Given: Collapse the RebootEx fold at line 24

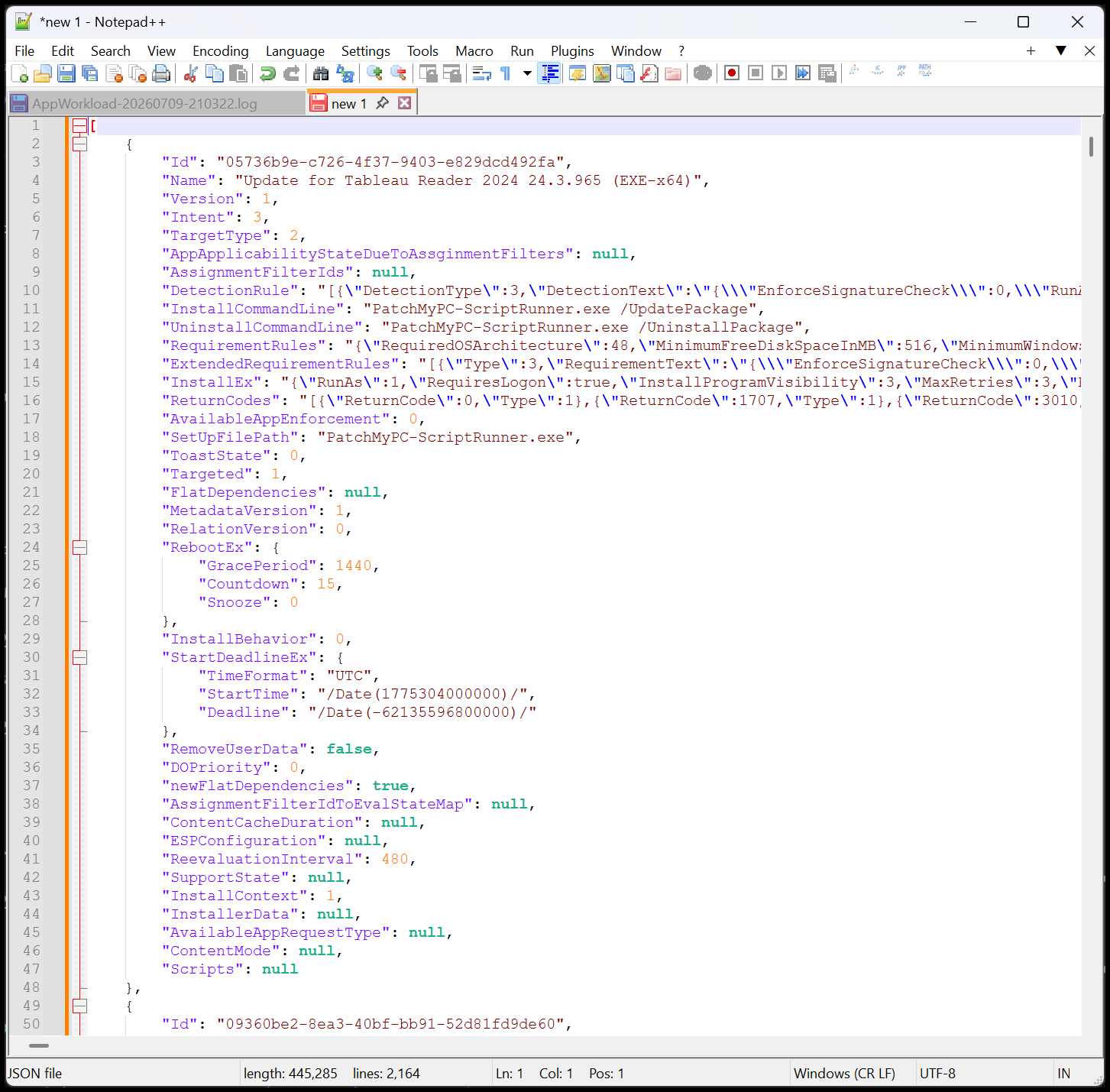Looking at the screenshot, I should (x=79, y=547).
